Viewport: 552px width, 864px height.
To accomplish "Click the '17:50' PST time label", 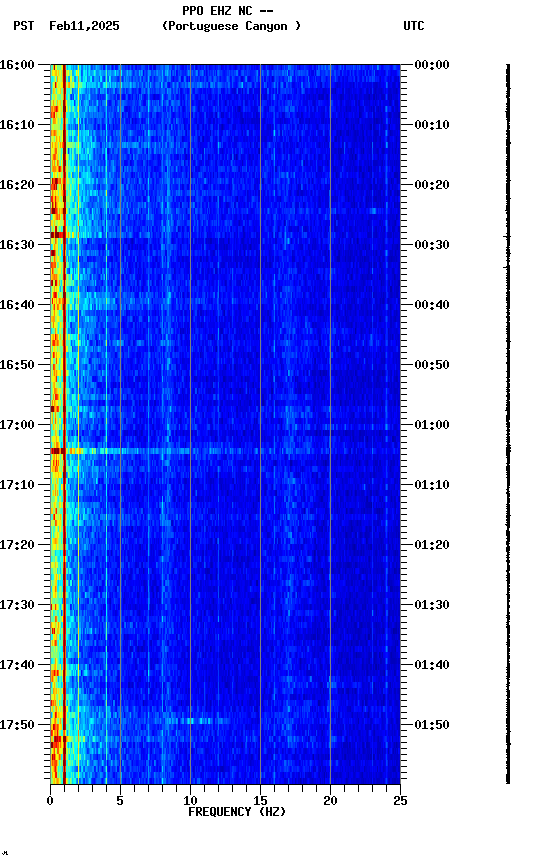I will [17, 725].
